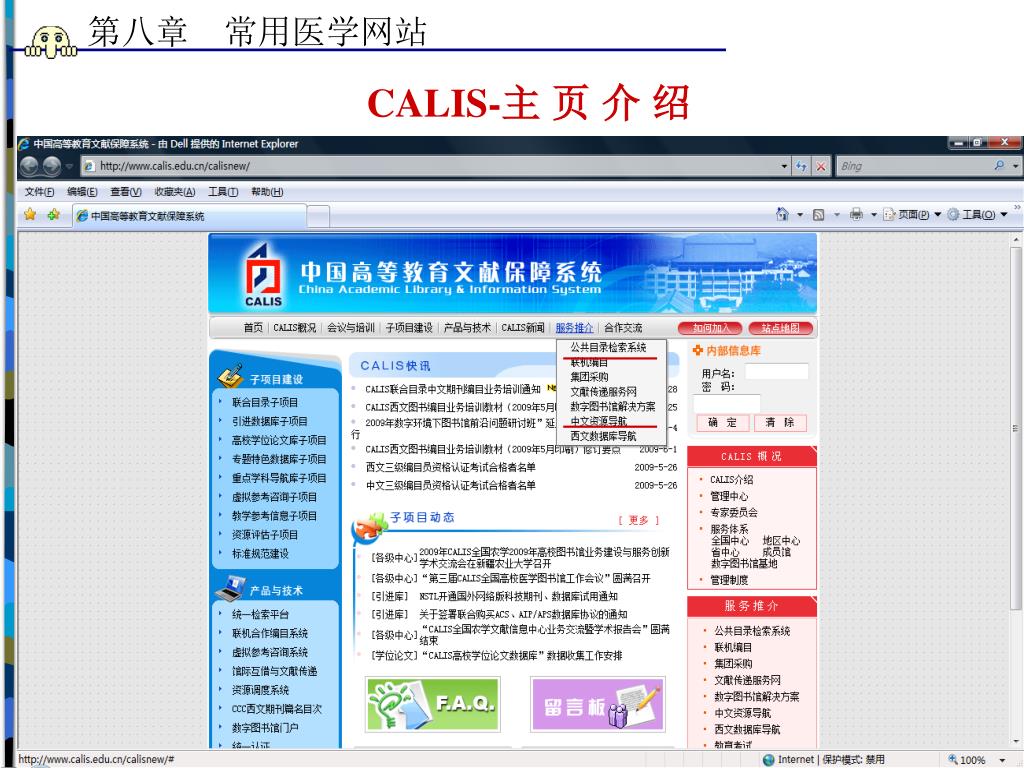The image size is (1024, 768).
Task: Click CALIS概况 in site navigation
Action: [294, 328]
